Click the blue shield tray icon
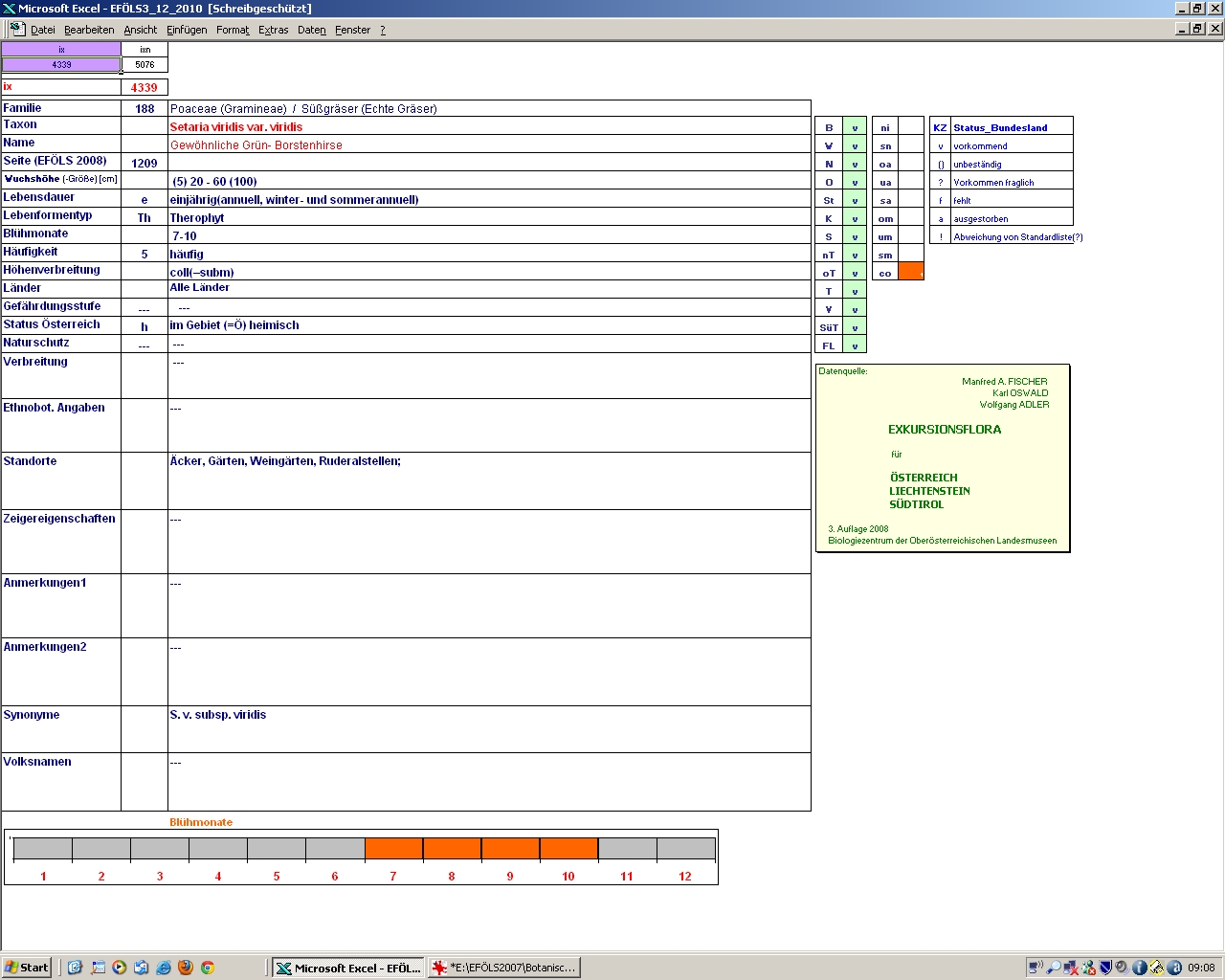 1104,968
